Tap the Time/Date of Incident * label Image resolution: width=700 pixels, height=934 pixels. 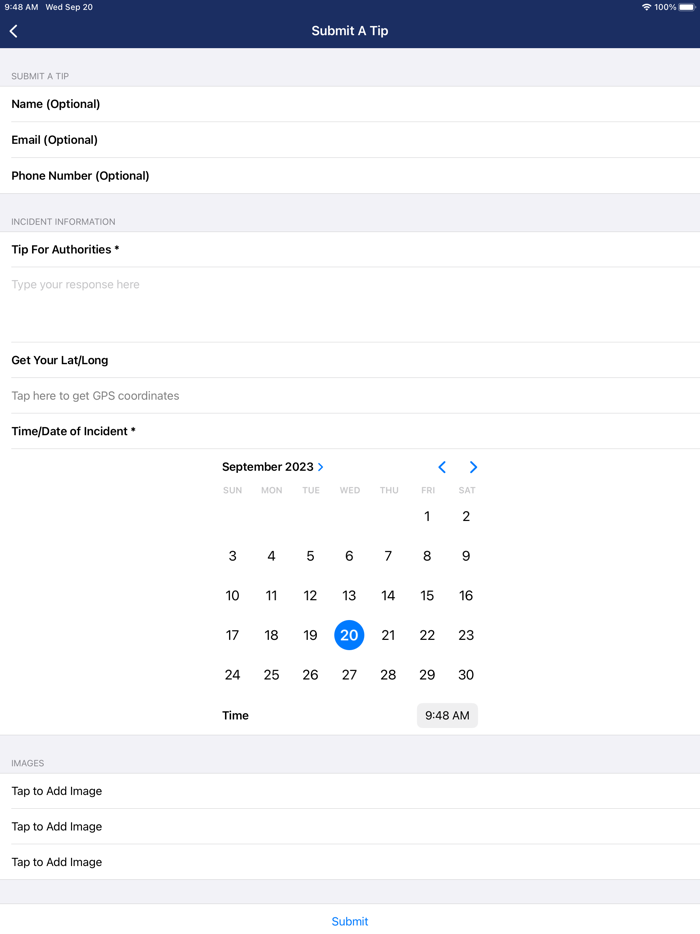(73, 431)
